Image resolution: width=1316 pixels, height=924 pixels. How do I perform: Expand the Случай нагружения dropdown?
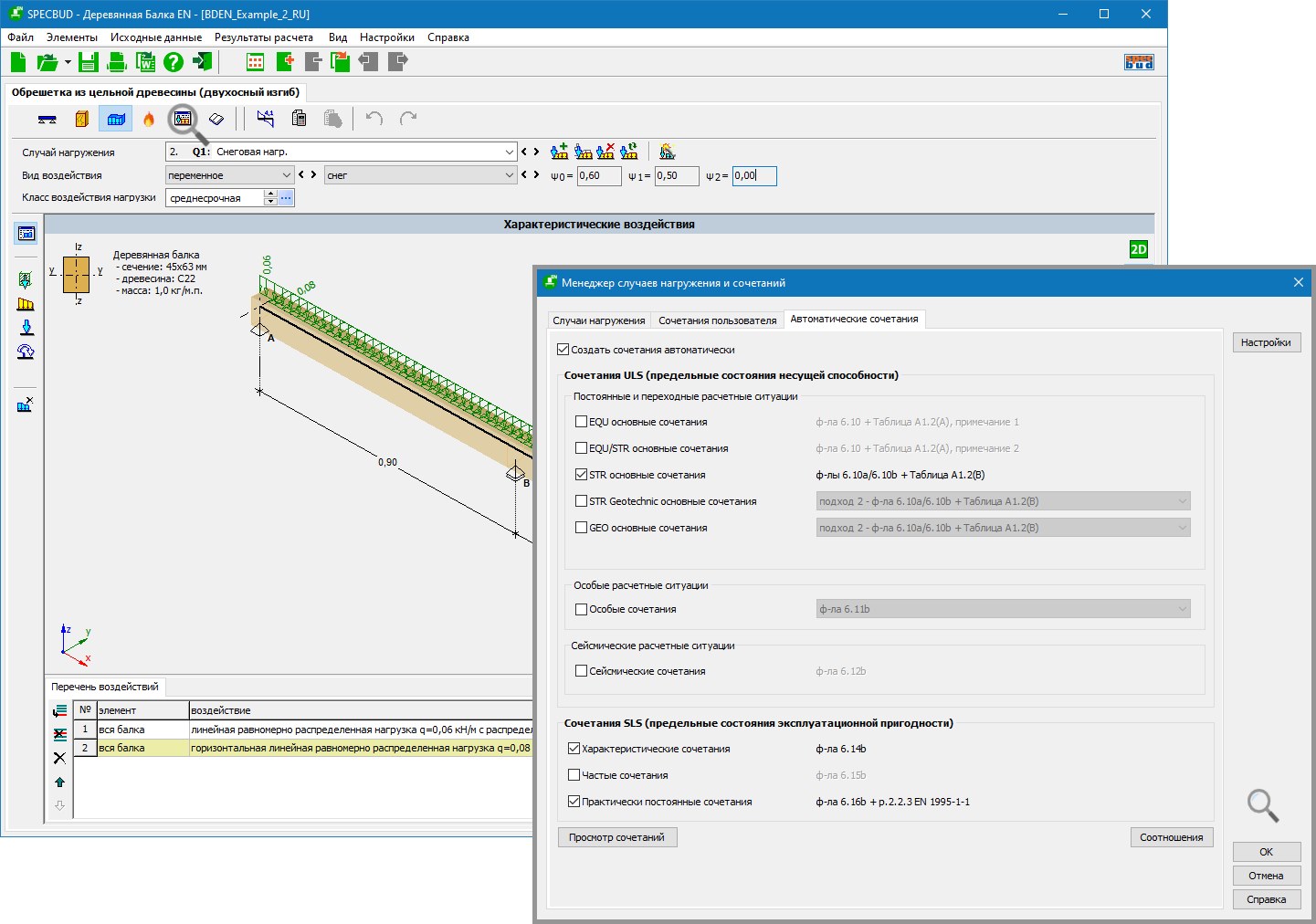point(509,152)
